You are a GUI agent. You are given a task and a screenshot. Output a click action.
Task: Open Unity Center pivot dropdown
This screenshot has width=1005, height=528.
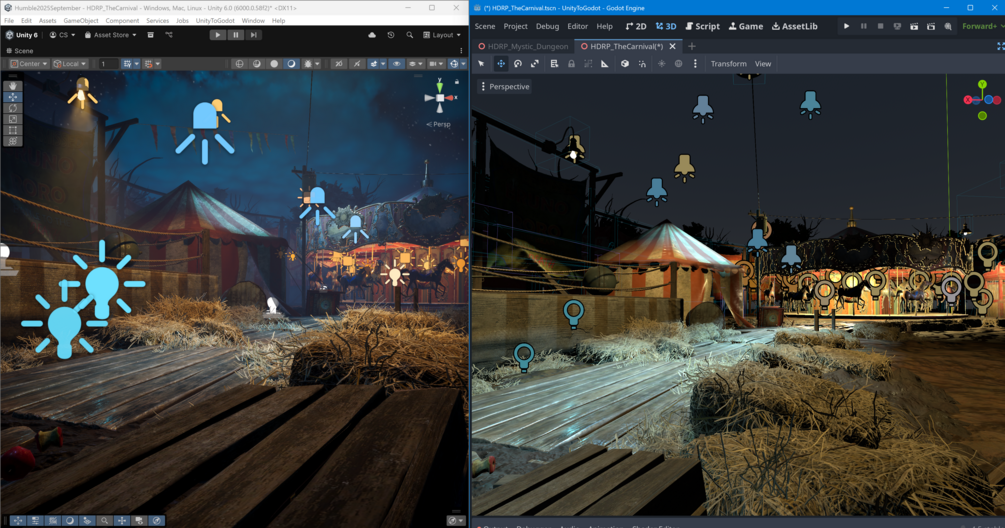[29, 64]
